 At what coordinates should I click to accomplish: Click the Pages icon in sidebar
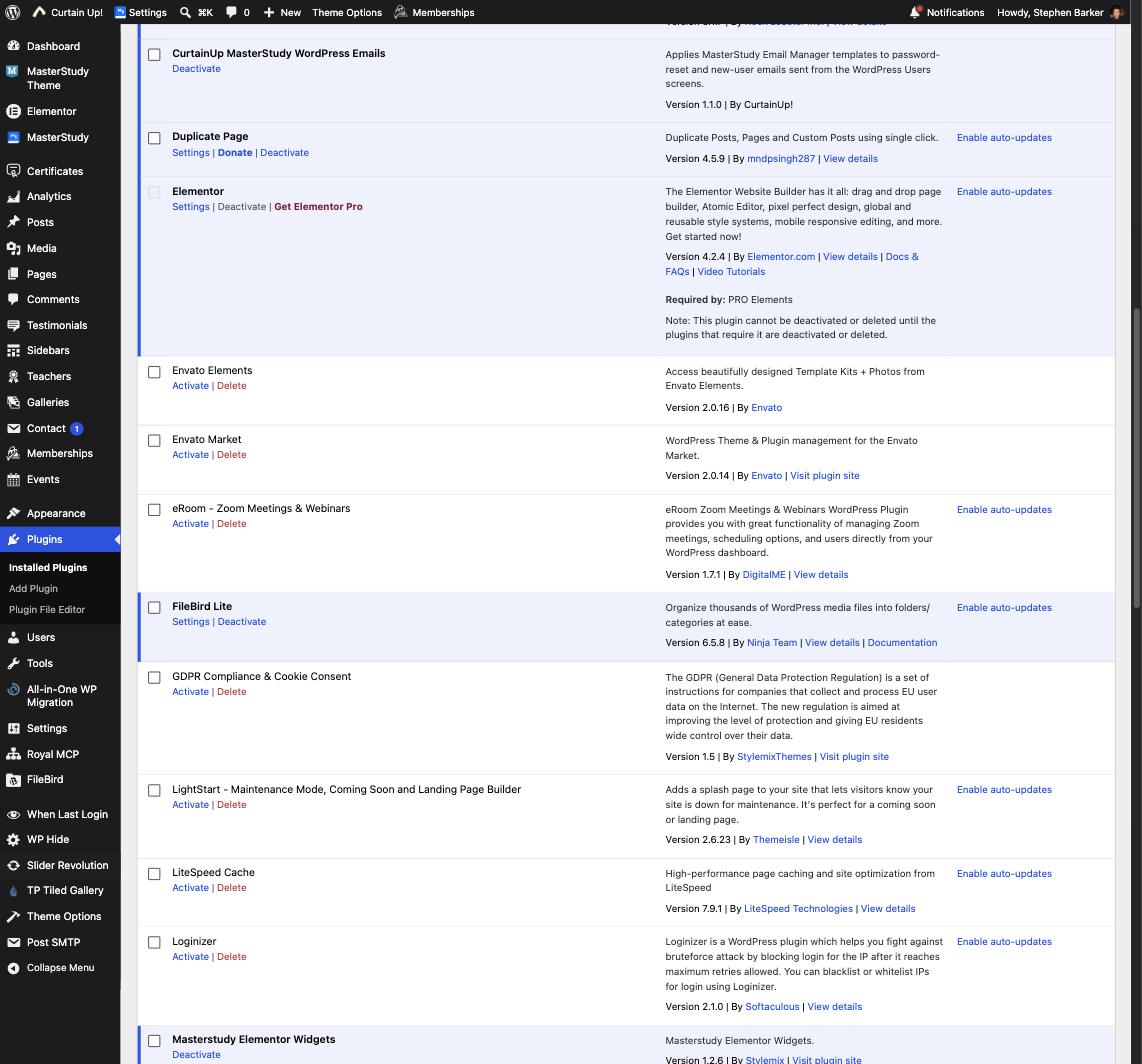click(13, 275)
